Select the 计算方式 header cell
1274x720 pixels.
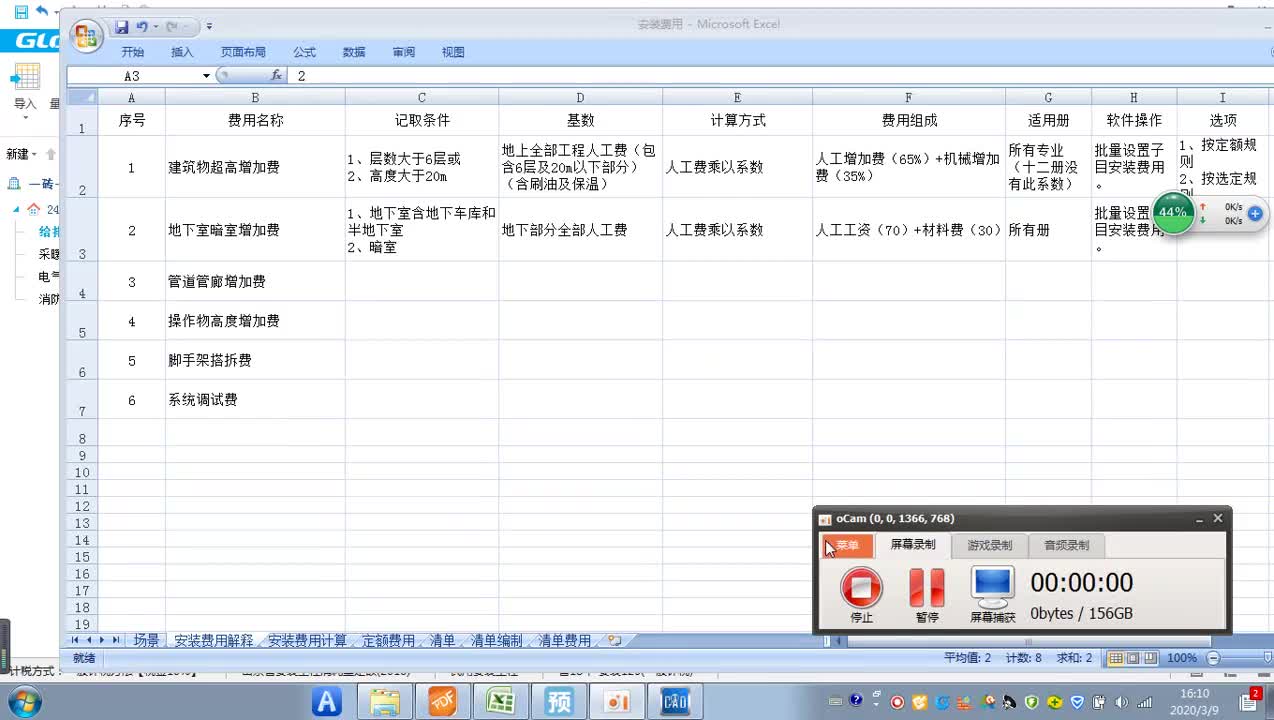click(x=737, y=120)
